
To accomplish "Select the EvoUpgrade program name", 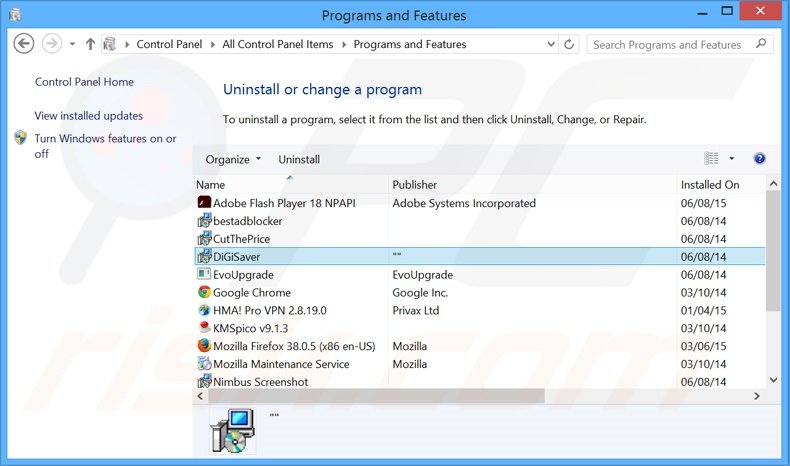I will pos(243,275).
